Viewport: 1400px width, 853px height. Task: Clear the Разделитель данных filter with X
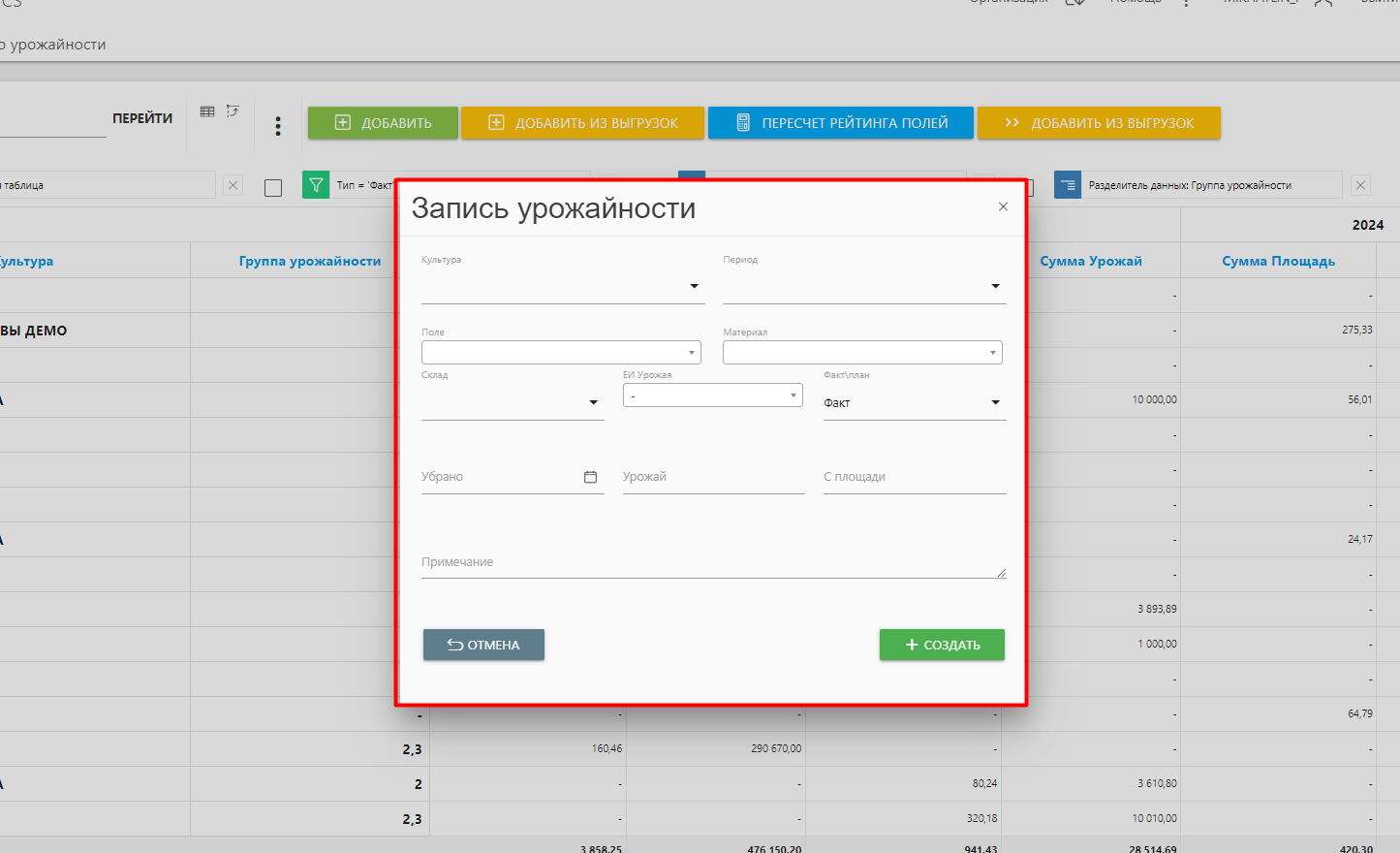1360,185
